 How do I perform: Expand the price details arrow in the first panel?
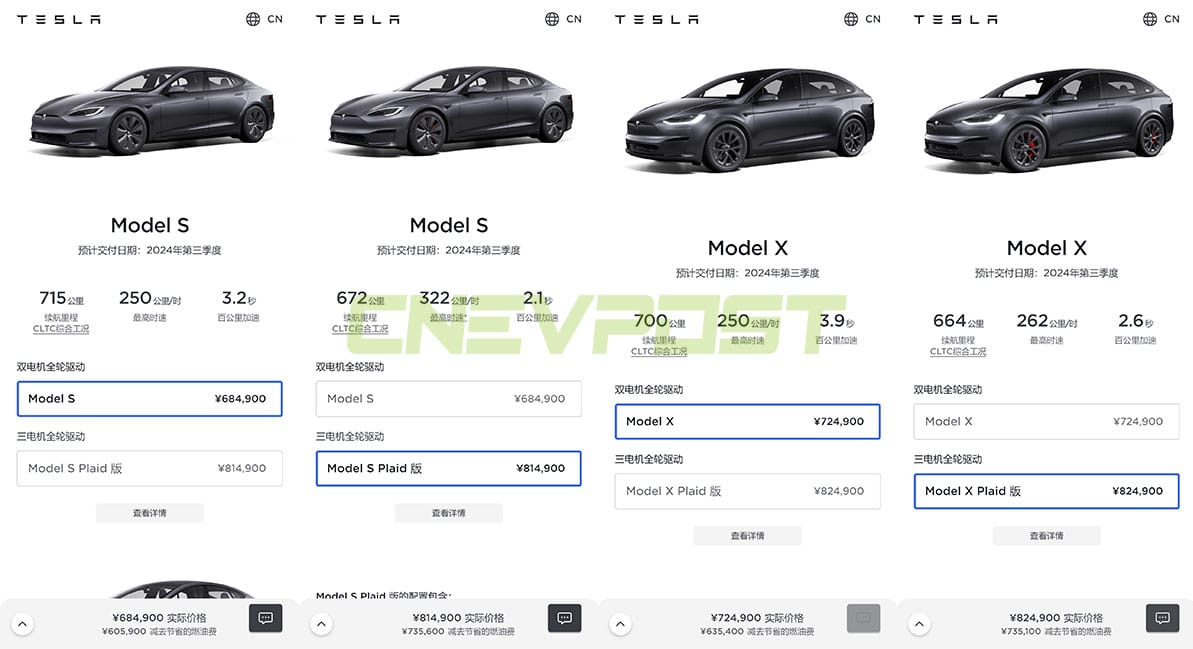tap(22, 622)
